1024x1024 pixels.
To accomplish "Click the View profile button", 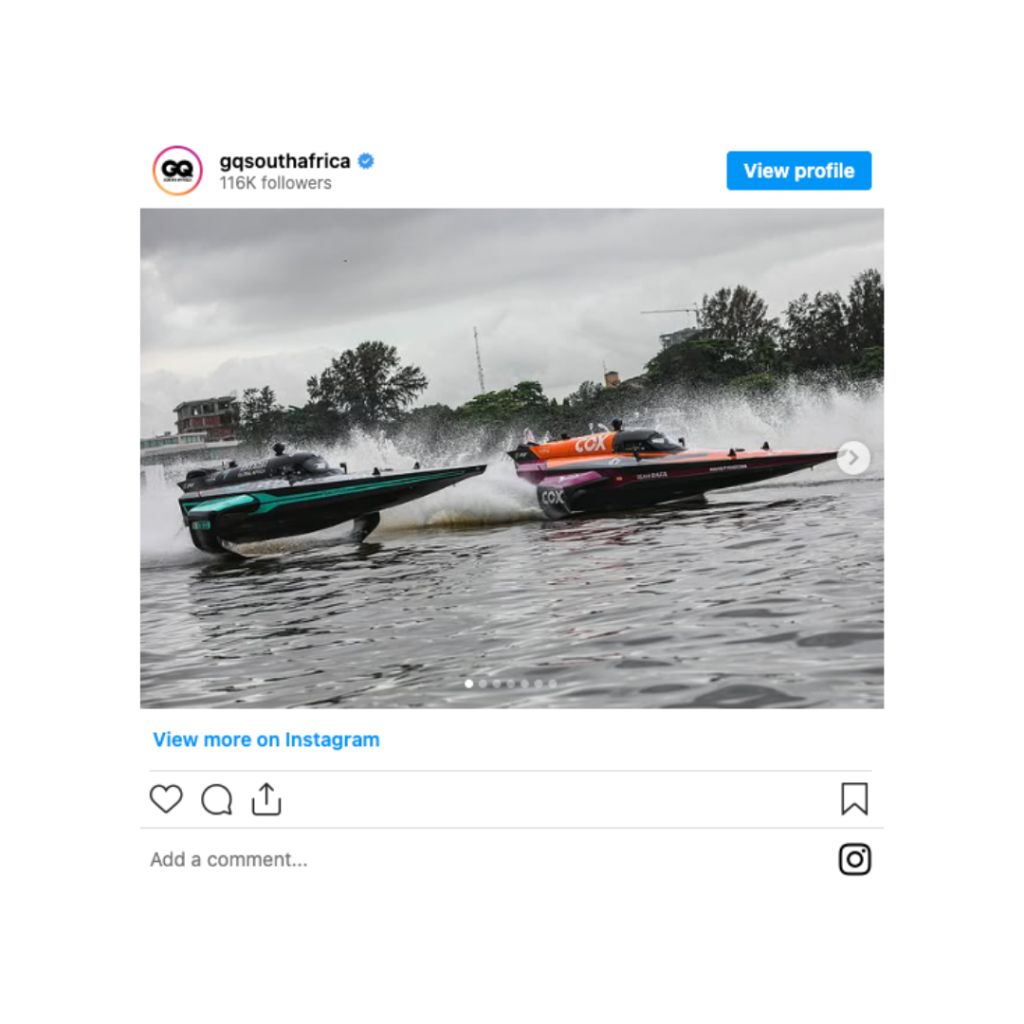I will (799, 170).
